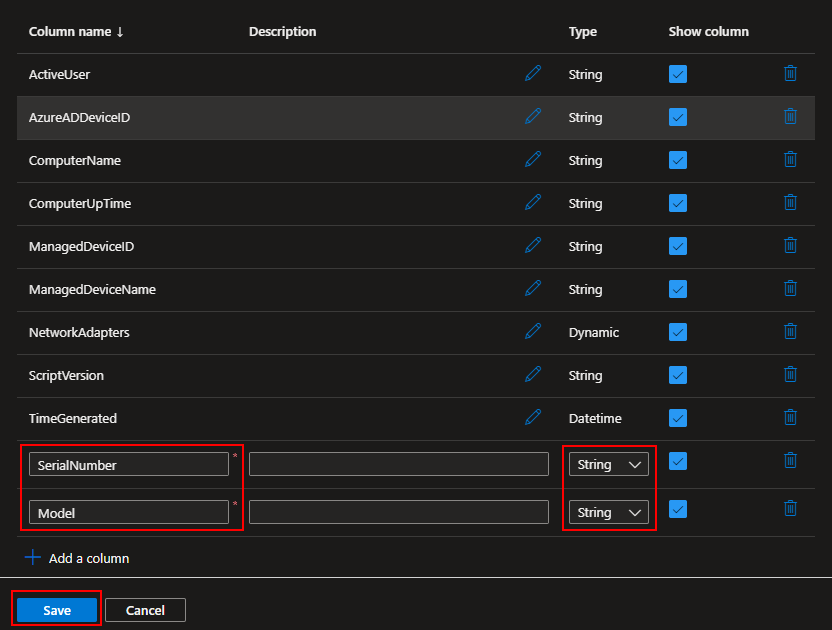The width and height of the screenshot is (832, 630).
Task: Click the edit pencil for TimeGenerated
Action: click(x=533, y=418)
